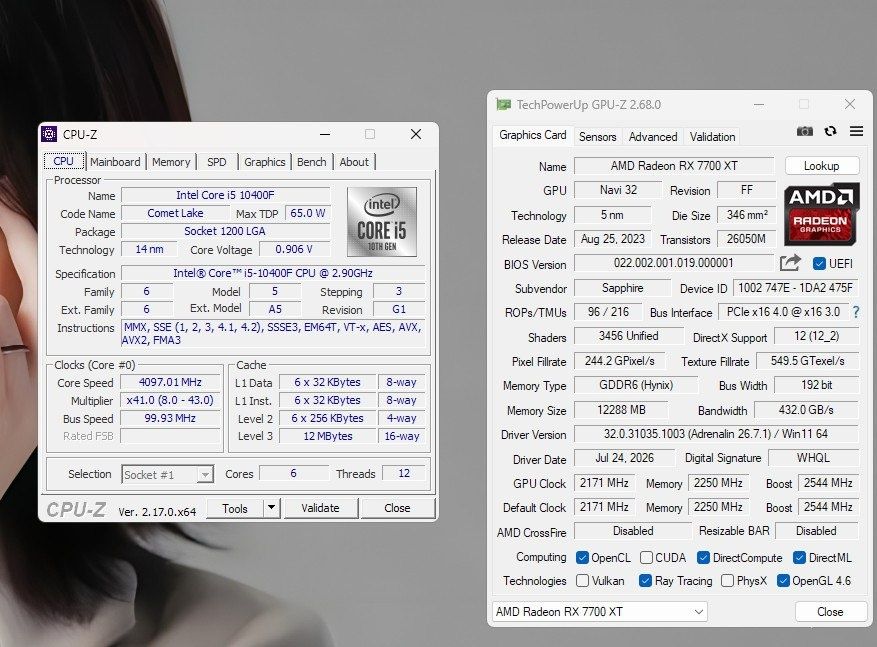Toggle the Ray Tracing checkbox

pyautogui.click(x=645, y=580)
